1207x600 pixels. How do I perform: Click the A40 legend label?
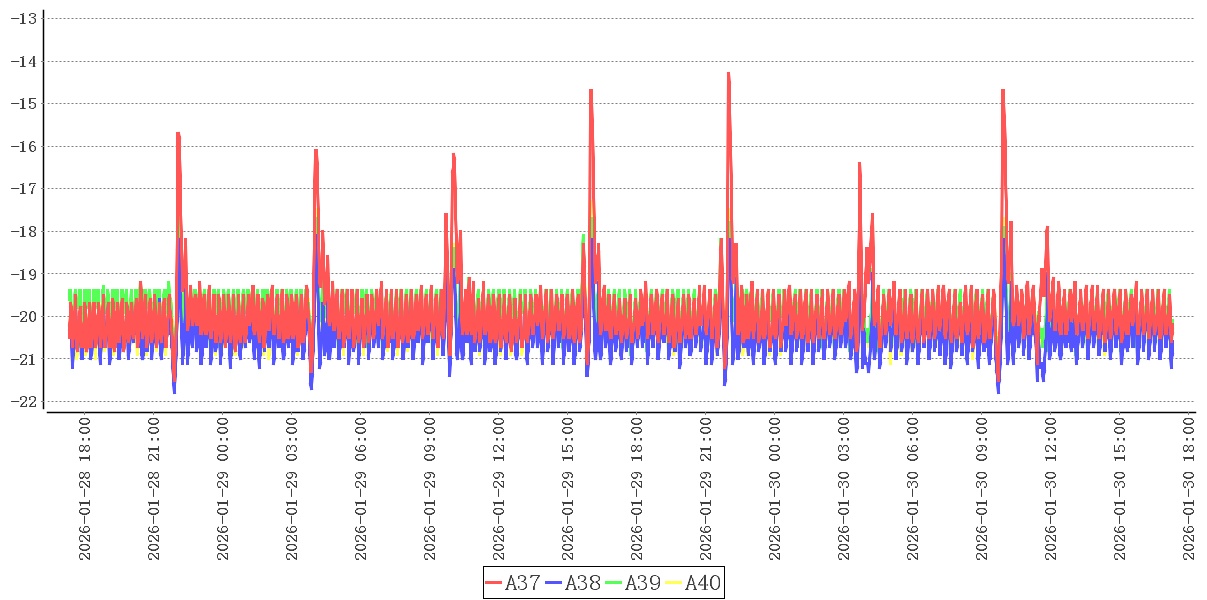(x=702, y=583)
